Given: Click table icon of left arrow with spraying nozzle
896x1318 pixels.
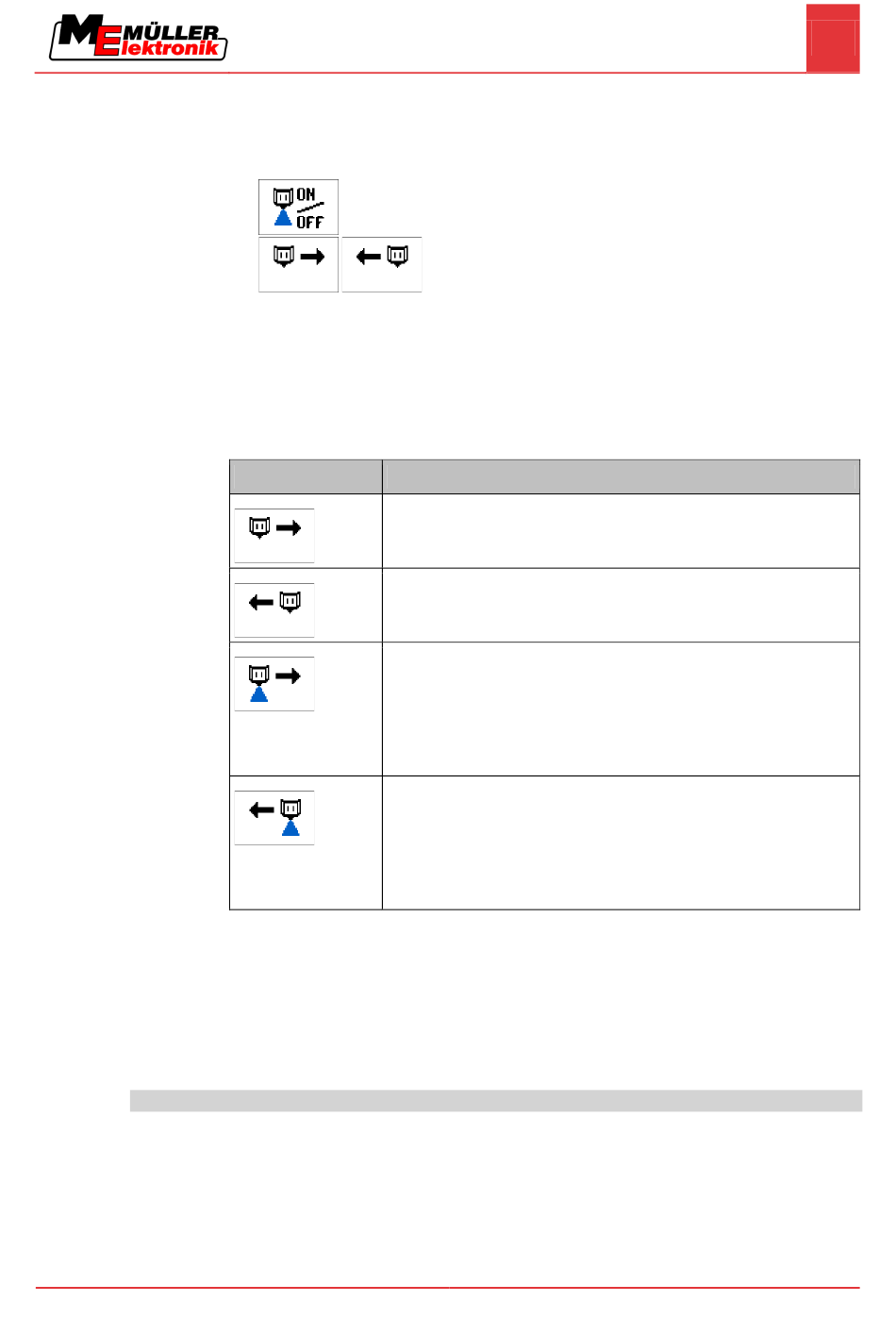Looking at the screenshot, I should pos(274,817).
